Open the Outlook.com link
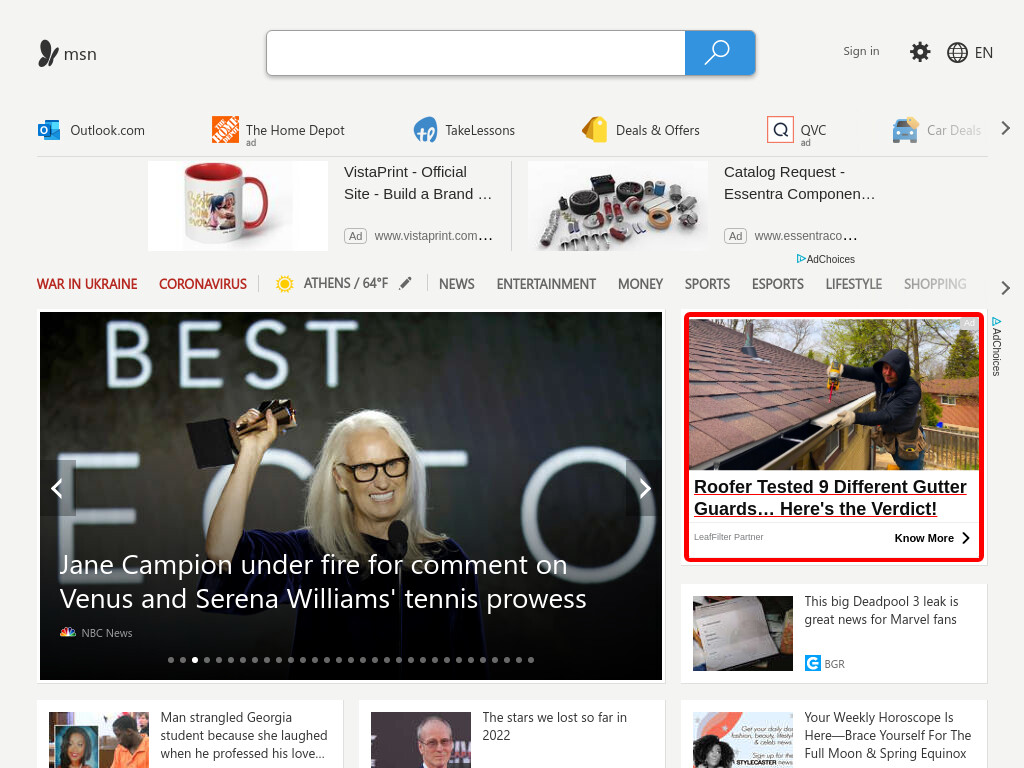 click(x=107, y=130)
